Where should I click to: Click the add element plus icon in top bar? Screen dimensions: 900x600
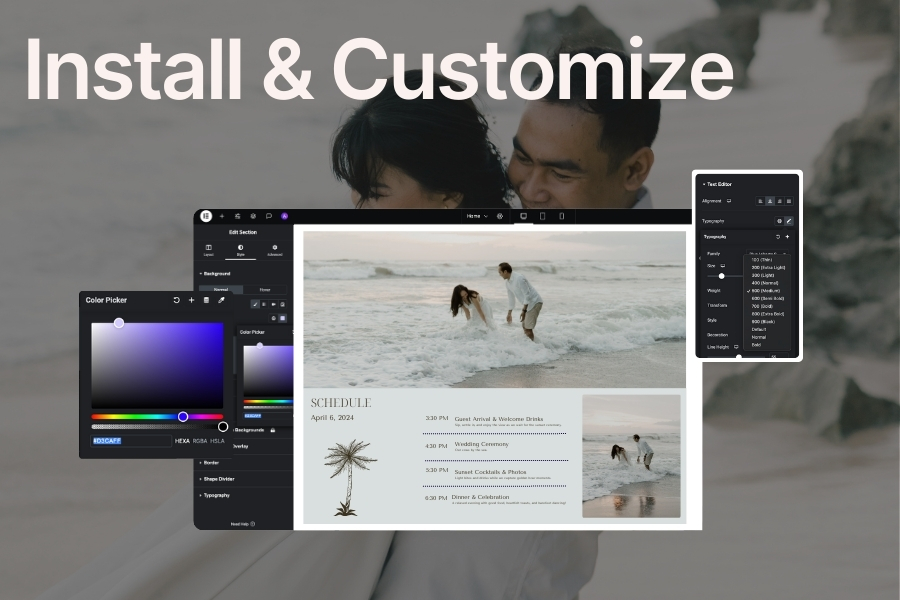pos(222,216)
